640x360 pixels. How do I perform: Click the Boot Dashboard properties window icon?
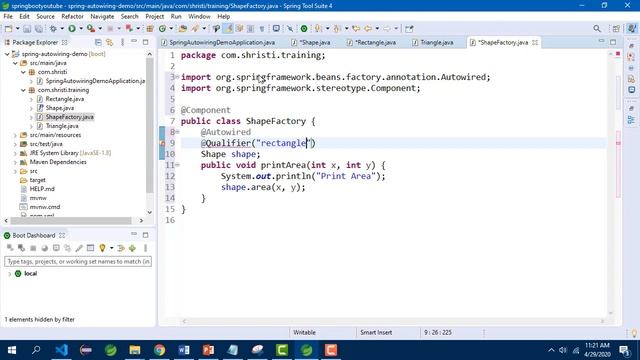click(91, 248)
